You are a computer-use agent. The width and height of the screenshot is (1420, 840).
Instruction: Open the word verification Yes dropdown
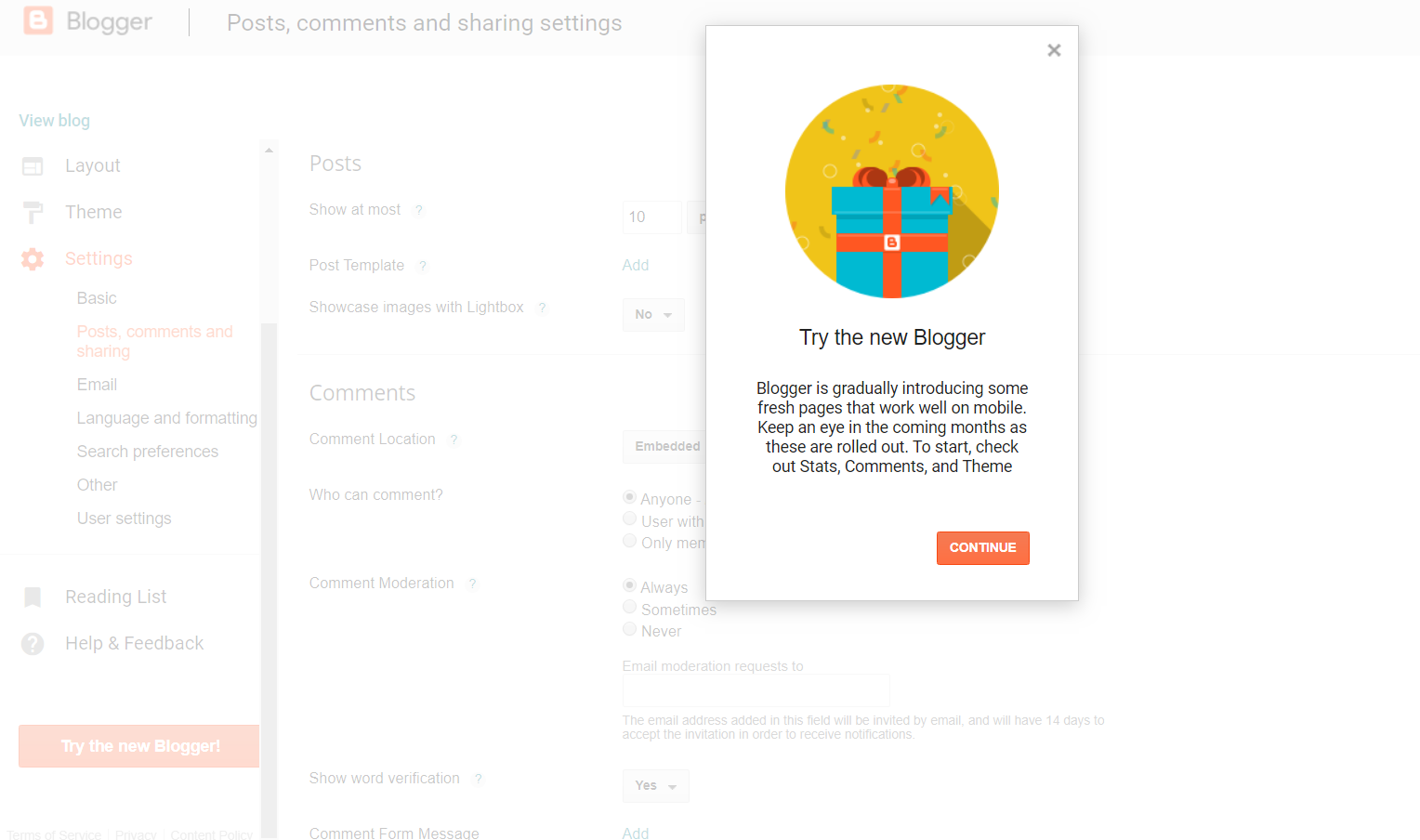click(x=656, y=786)
